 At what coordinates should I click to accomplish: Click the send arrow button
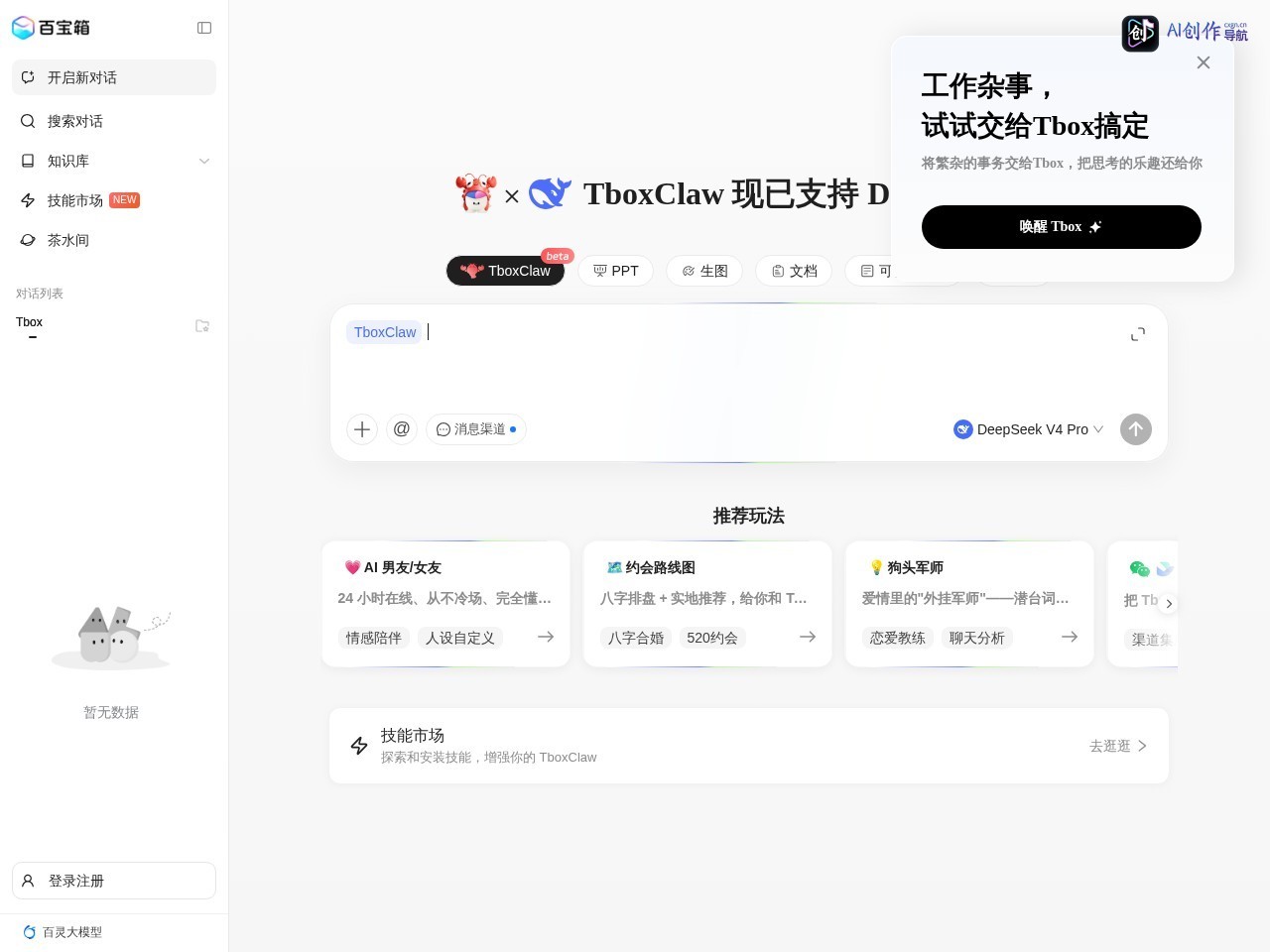pos(1136,429)
